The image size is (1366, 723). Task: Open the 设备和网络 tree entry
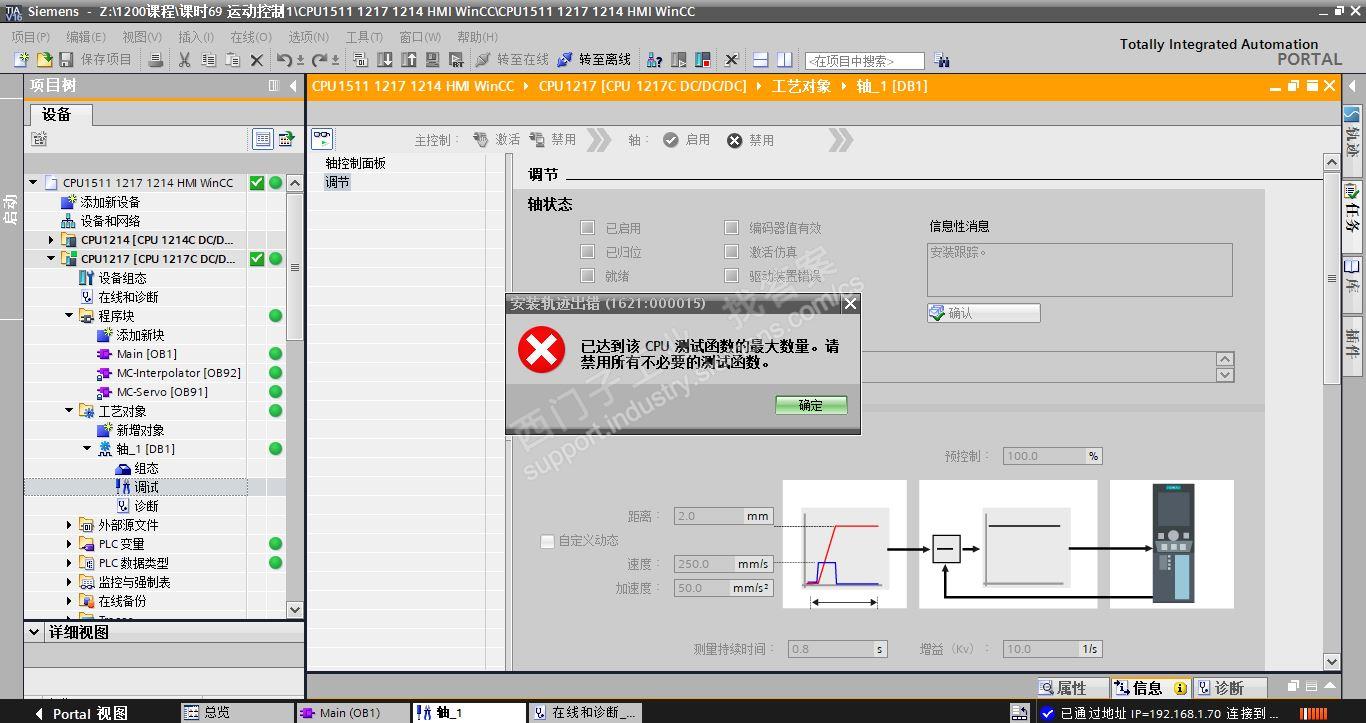110,221
